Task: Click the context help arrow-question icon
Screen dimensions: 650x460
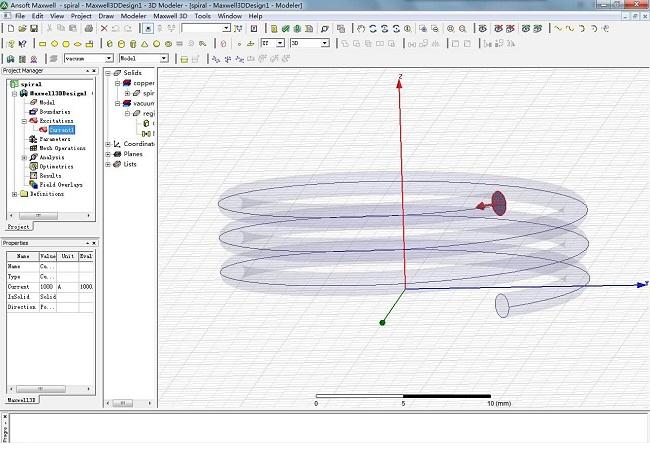Action: 22,44
